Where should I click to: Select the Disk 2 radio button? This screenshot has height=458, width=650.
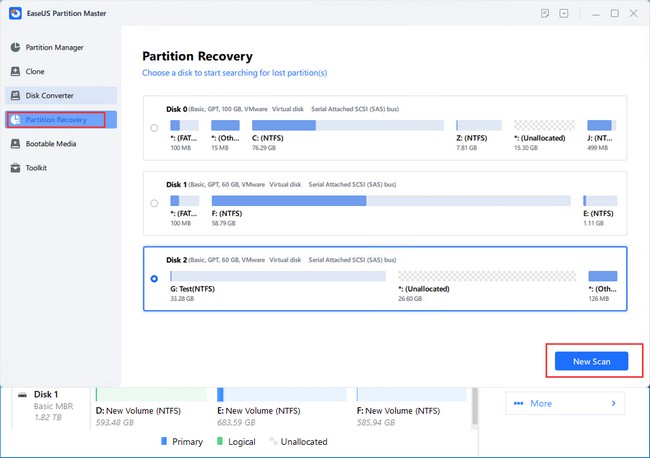153,279
